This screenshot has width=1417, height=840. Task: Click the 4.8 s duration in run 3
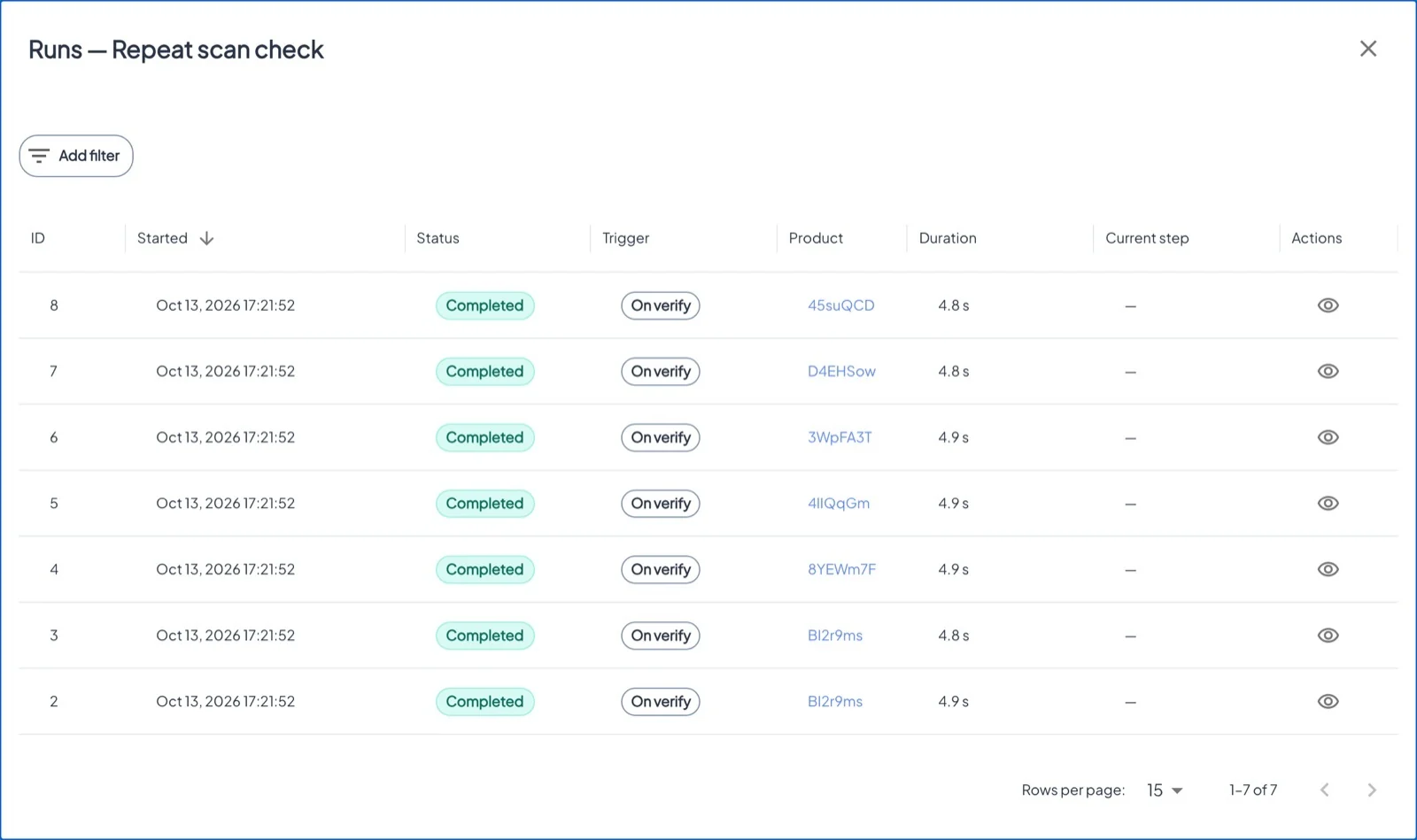coord(954,636)
